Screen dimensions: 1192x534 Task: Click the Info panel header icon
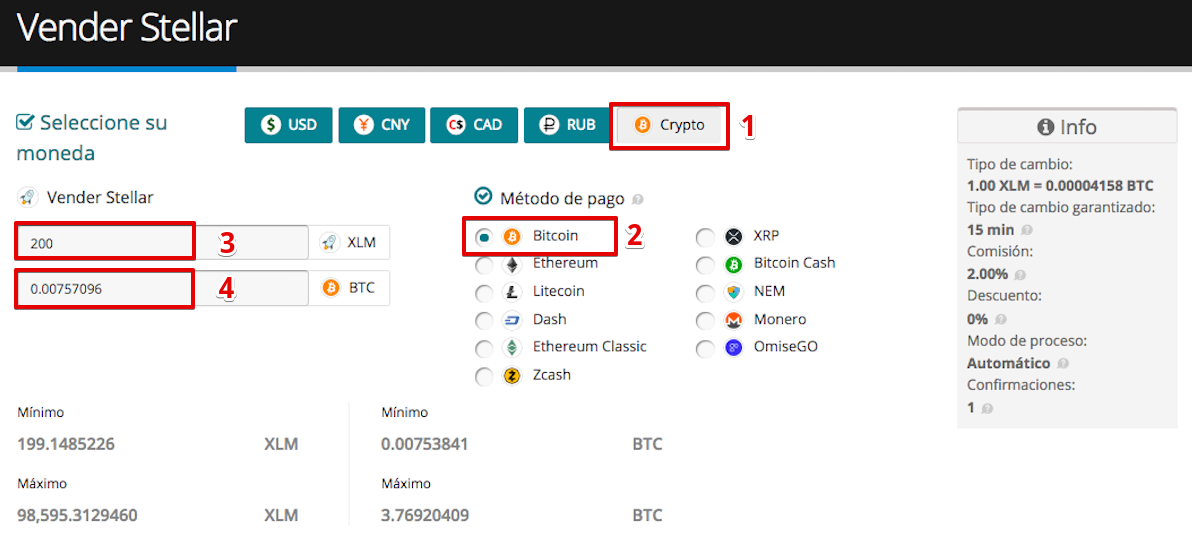tap(1045, 127)
